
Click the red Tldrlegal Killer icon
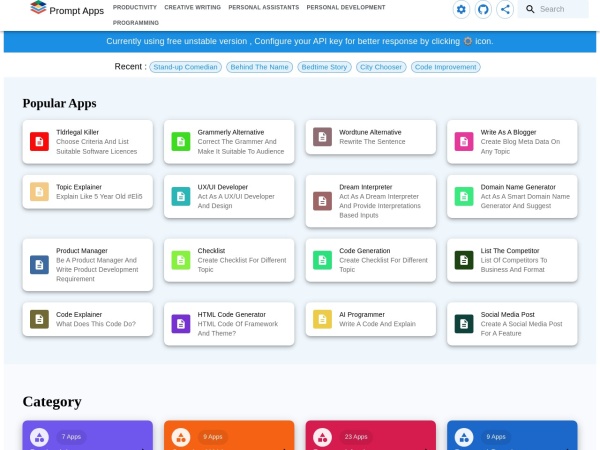click(39, 141)
